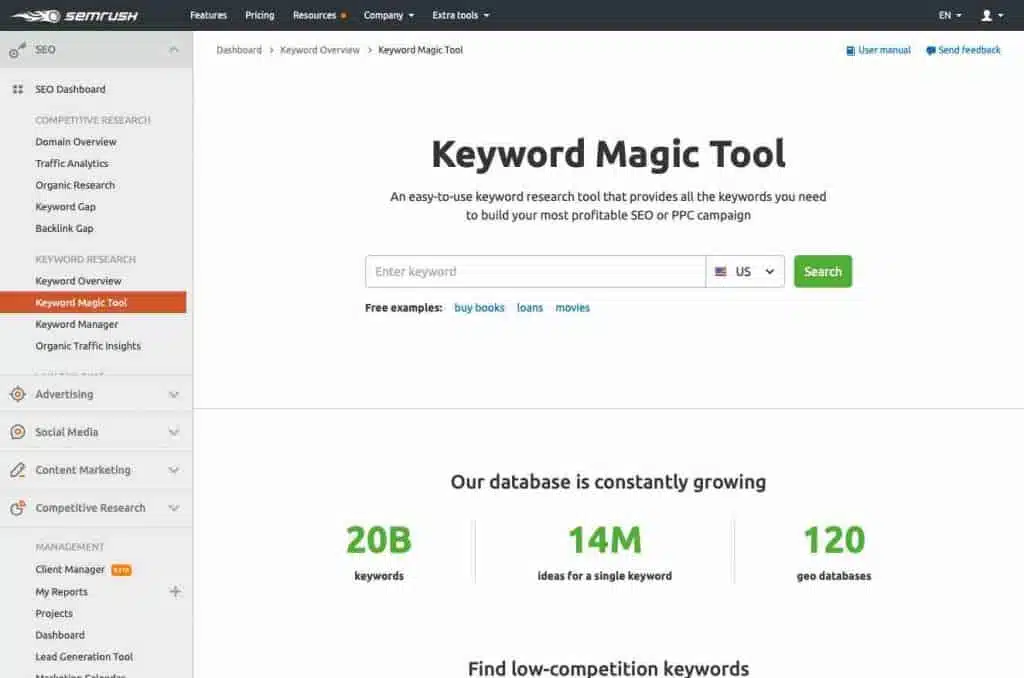
Task: Click the Enter keyword input field
Action: tap(536, 272)
